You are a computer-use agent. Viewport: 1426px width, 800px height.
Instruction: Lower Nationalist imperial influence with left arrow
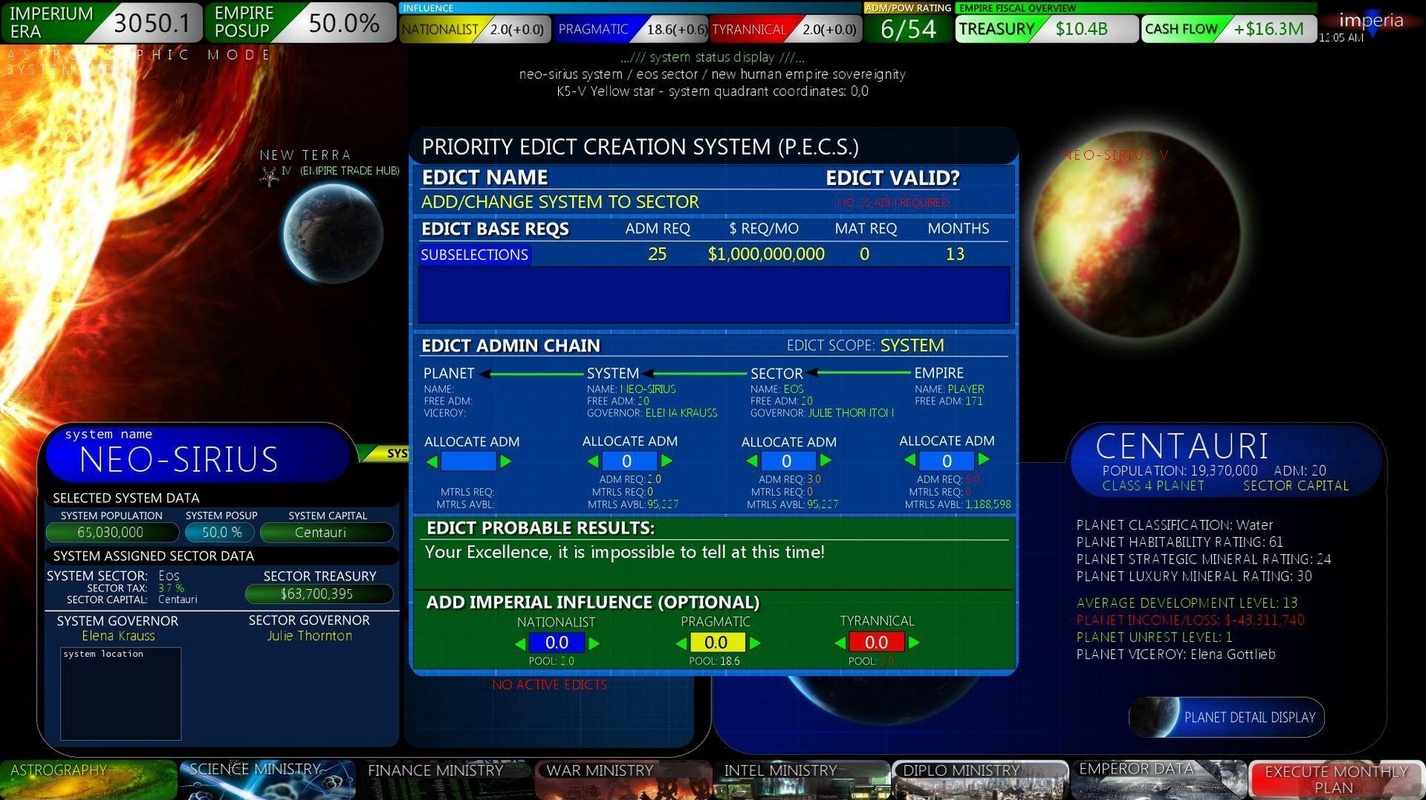point(520,643)
